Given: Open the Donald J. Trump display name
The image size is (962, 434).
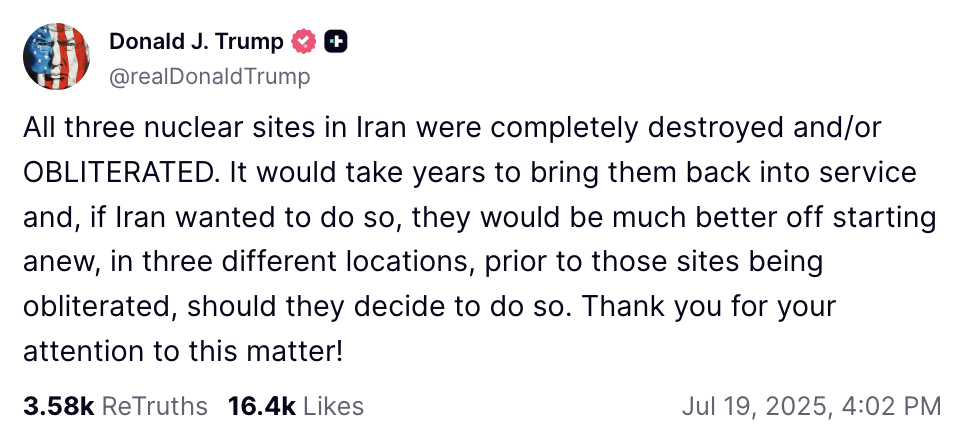Looking at the screenshot, I should coord(196,42).
